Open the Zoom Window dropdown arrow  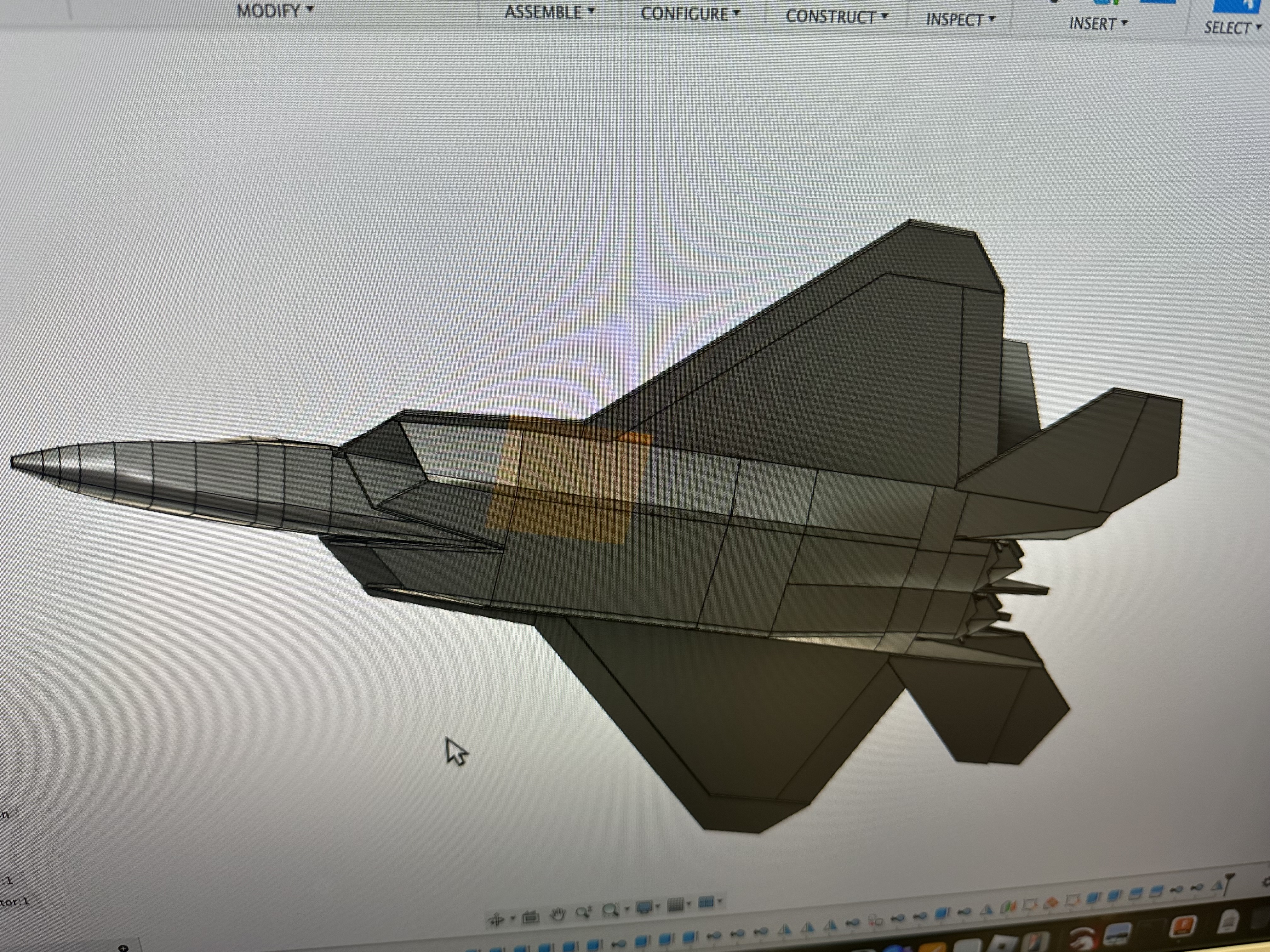click(x=627, y=909)
